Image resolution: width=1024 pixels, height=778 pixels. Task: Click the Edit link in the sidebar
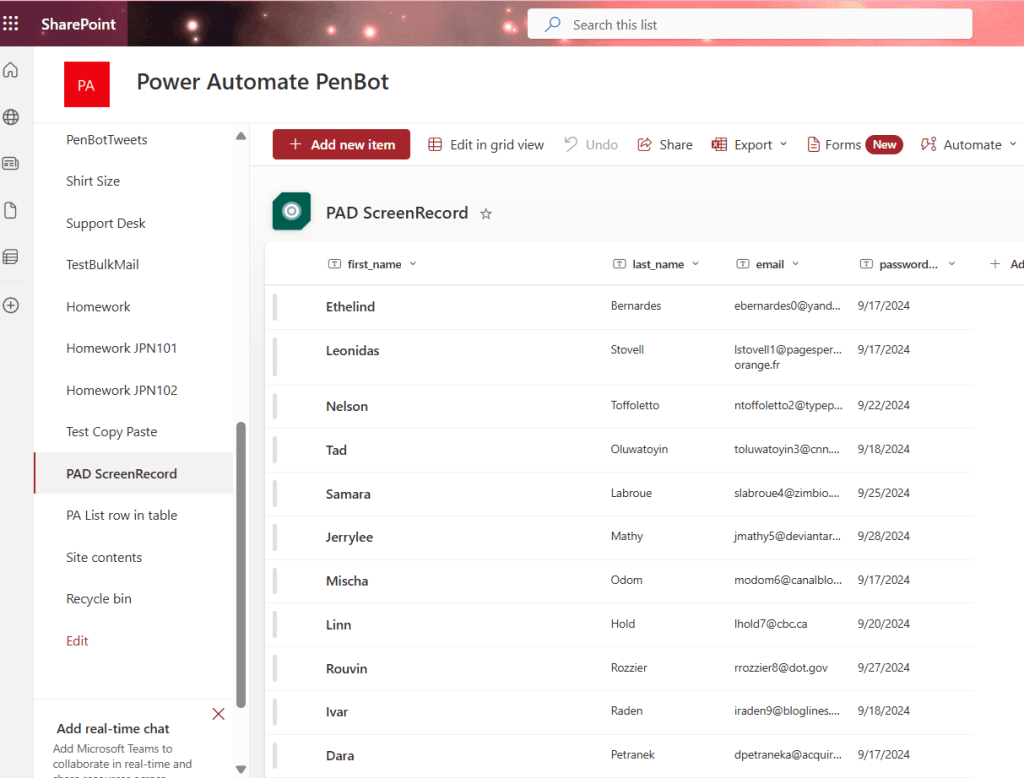pyautogui.click(x=77, y=641)
